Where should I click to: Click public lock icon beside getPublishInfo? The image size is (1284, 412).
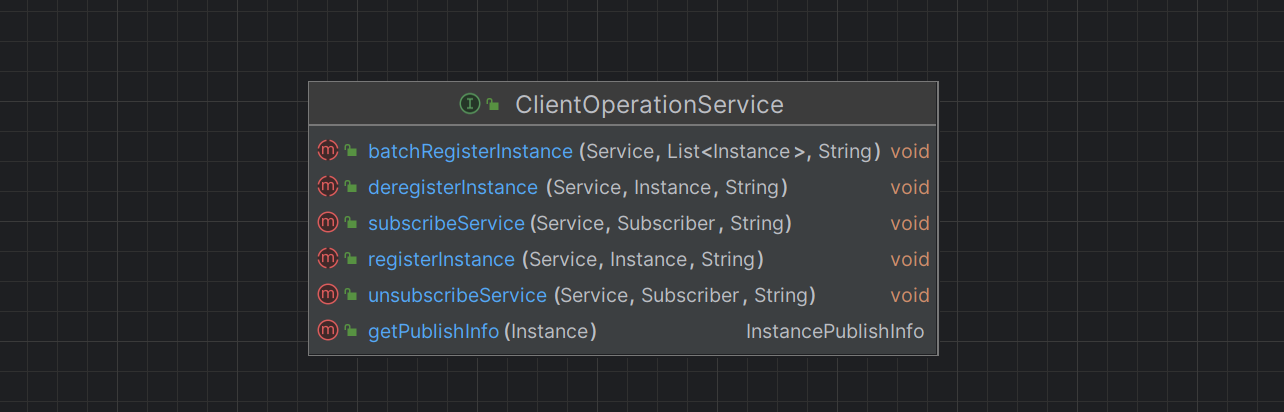coord(351,331)
